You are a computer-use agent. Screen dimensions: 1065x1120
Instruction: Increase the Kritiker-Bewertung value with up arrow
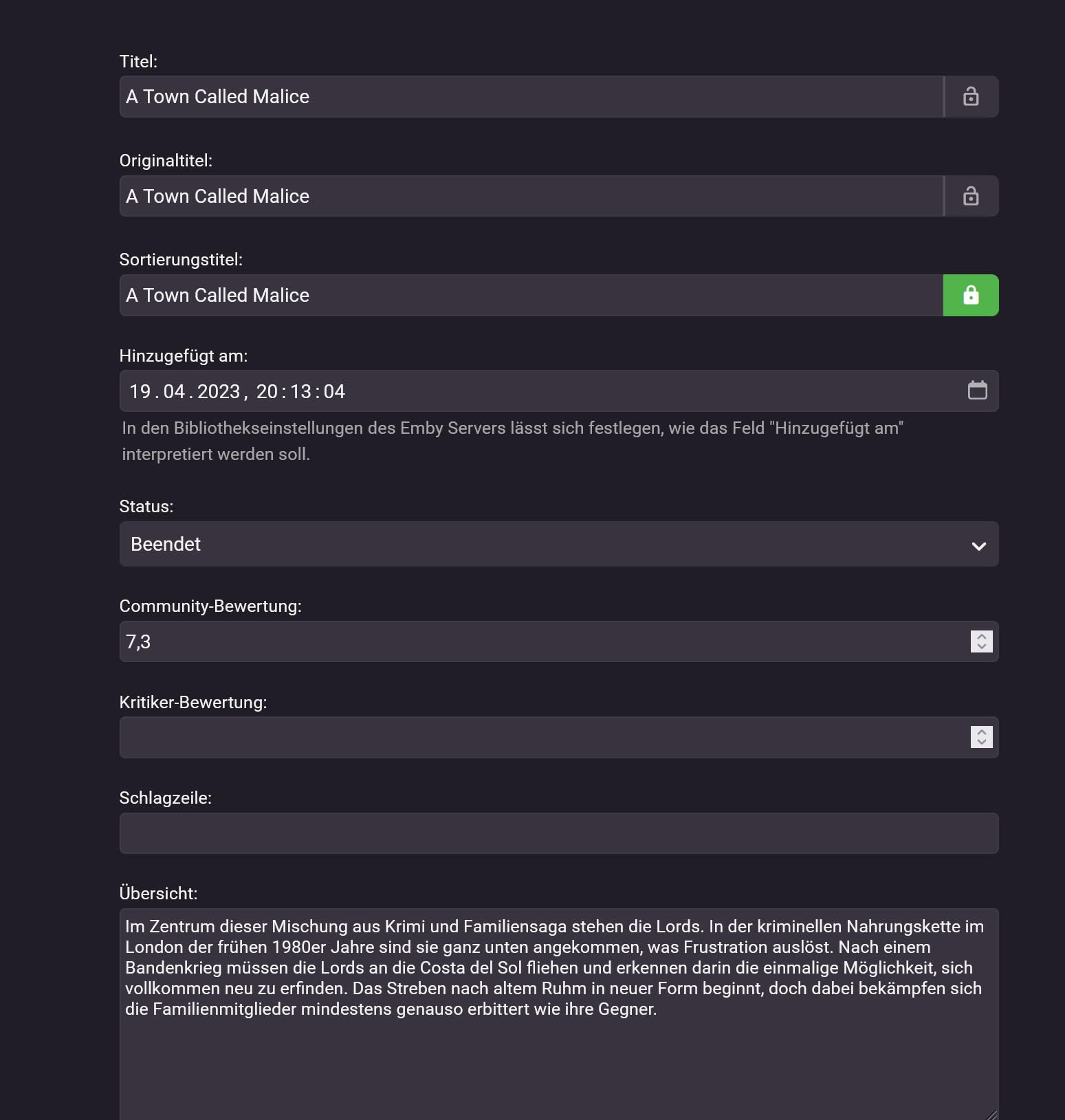tap(982, 732)
